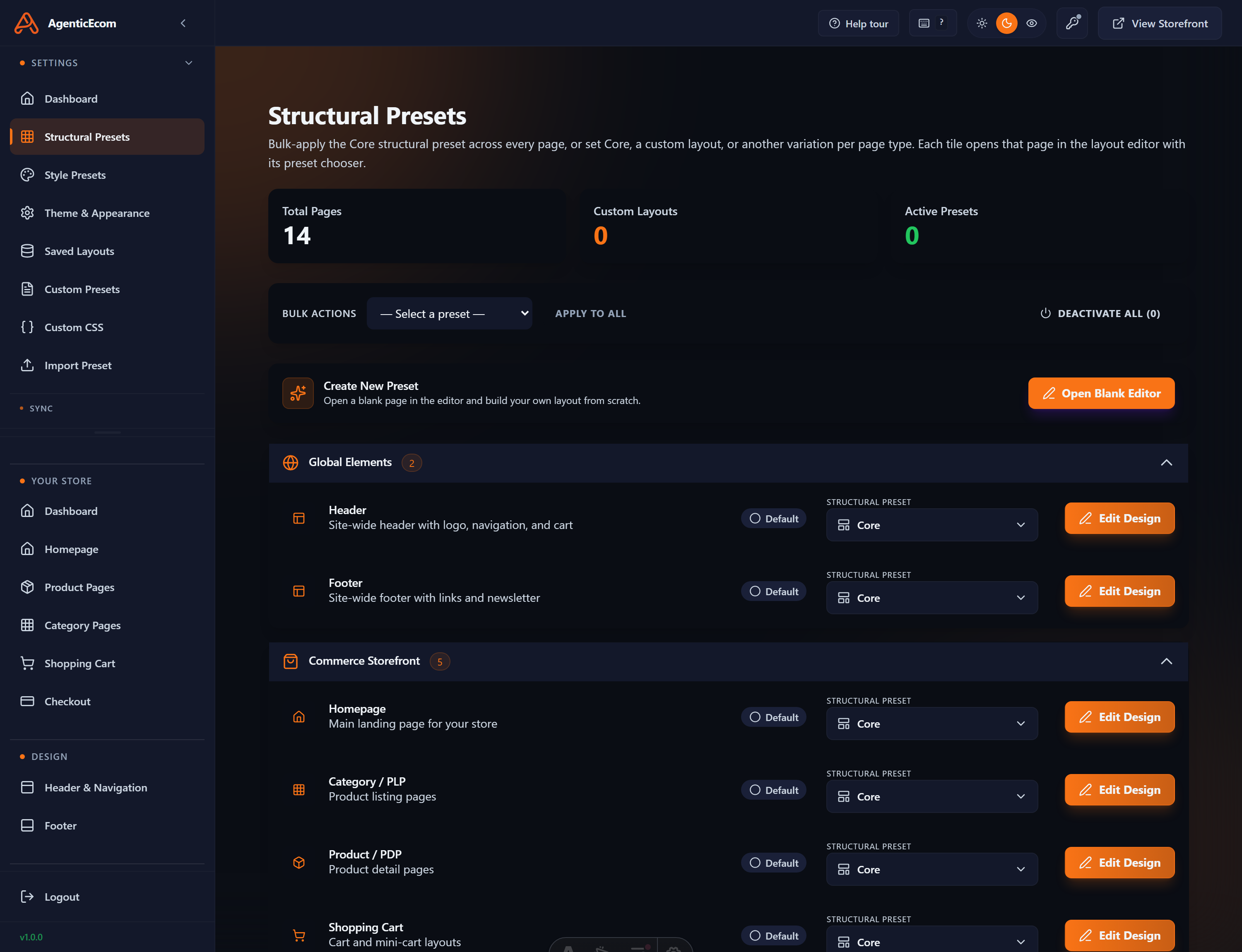Expand the SYNC sidebar section

[107, 408]
